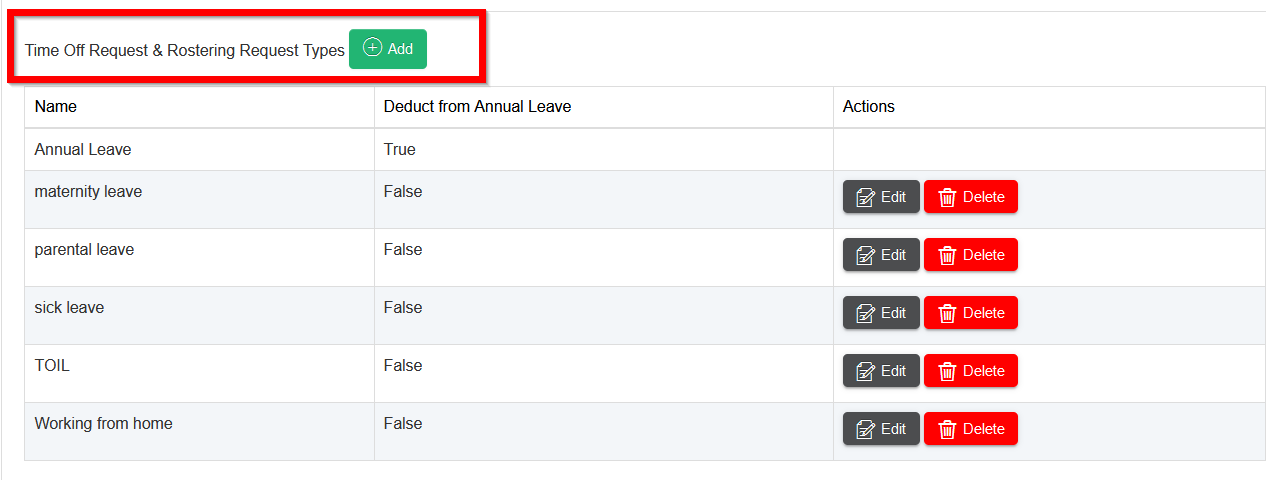Click pencil icon for sick leave
1273x480 pixels.
pos(865,313)
